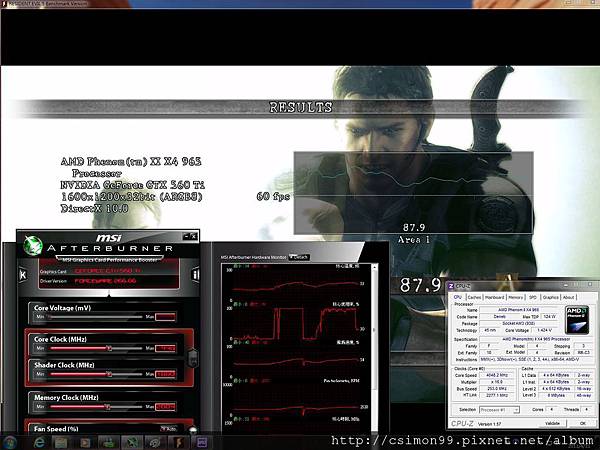The height and width of the screenshot is (450, 600).
Task: Click the NVIDIA GeForce GTX 560 Ti text line
Action: pos(132,185)
